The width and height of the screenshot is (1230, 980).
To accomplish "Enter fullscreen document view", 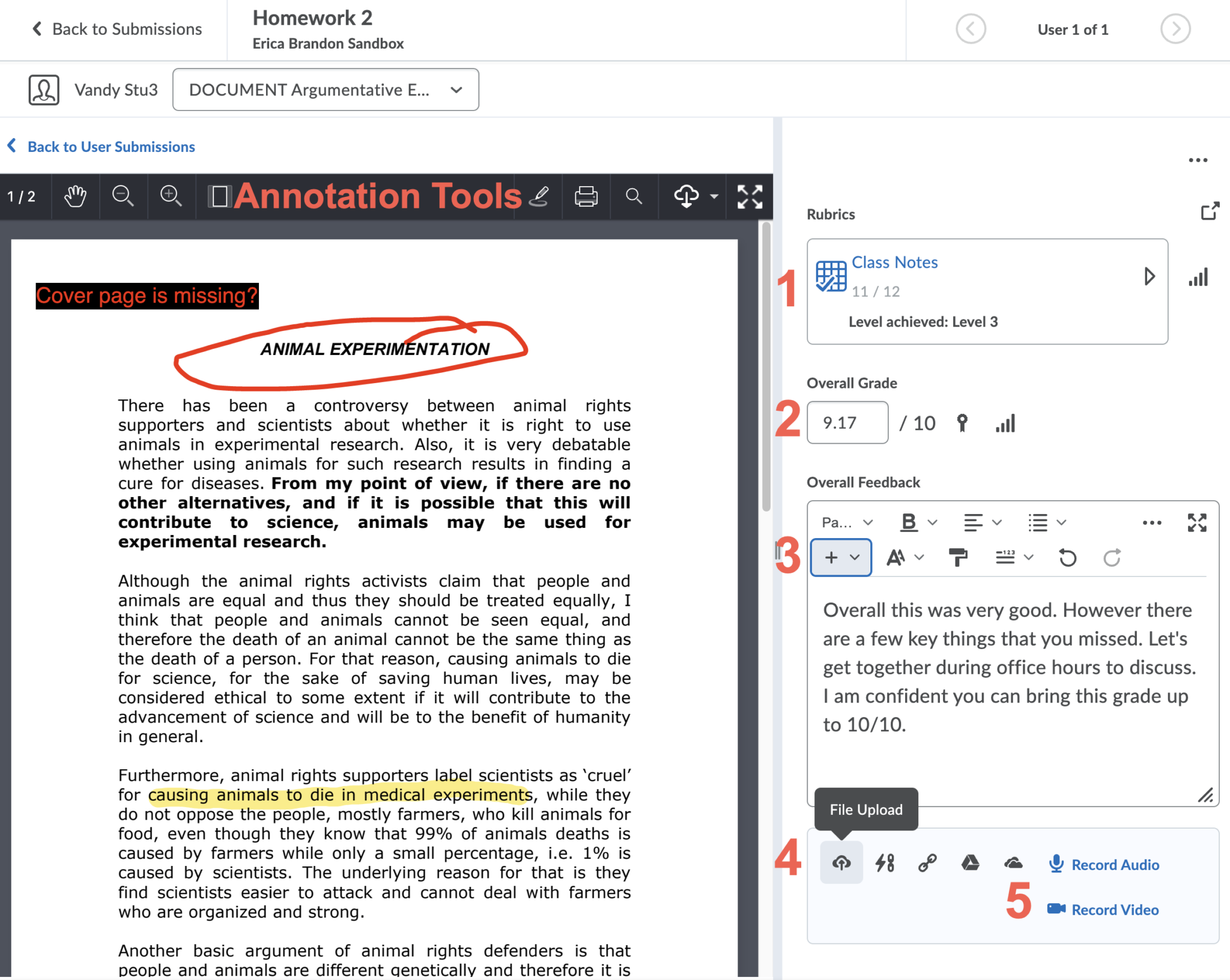I will [x=750, y=196].
